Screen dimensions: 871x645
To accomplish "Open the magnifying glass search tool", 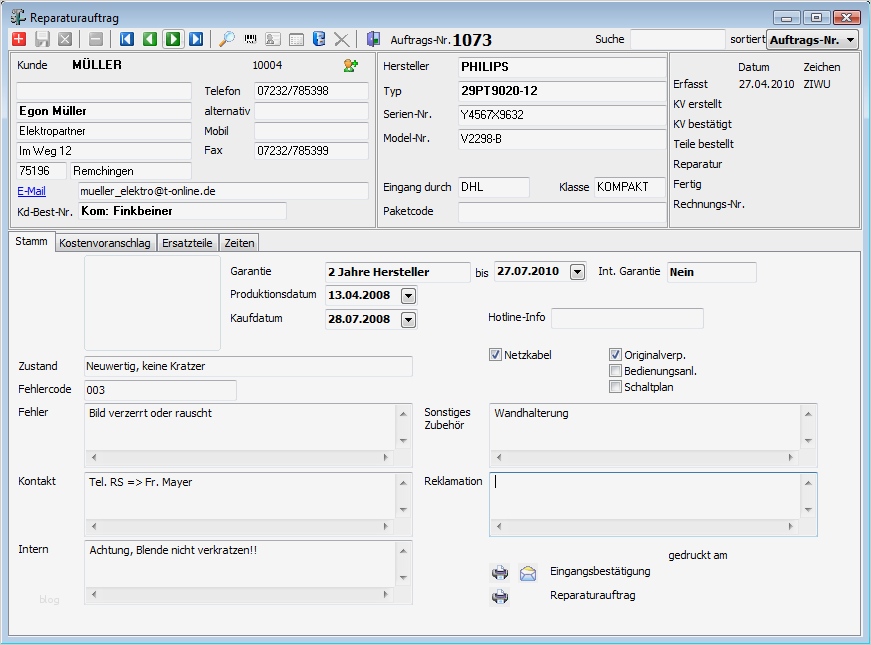I will click(x=227, y=39).
